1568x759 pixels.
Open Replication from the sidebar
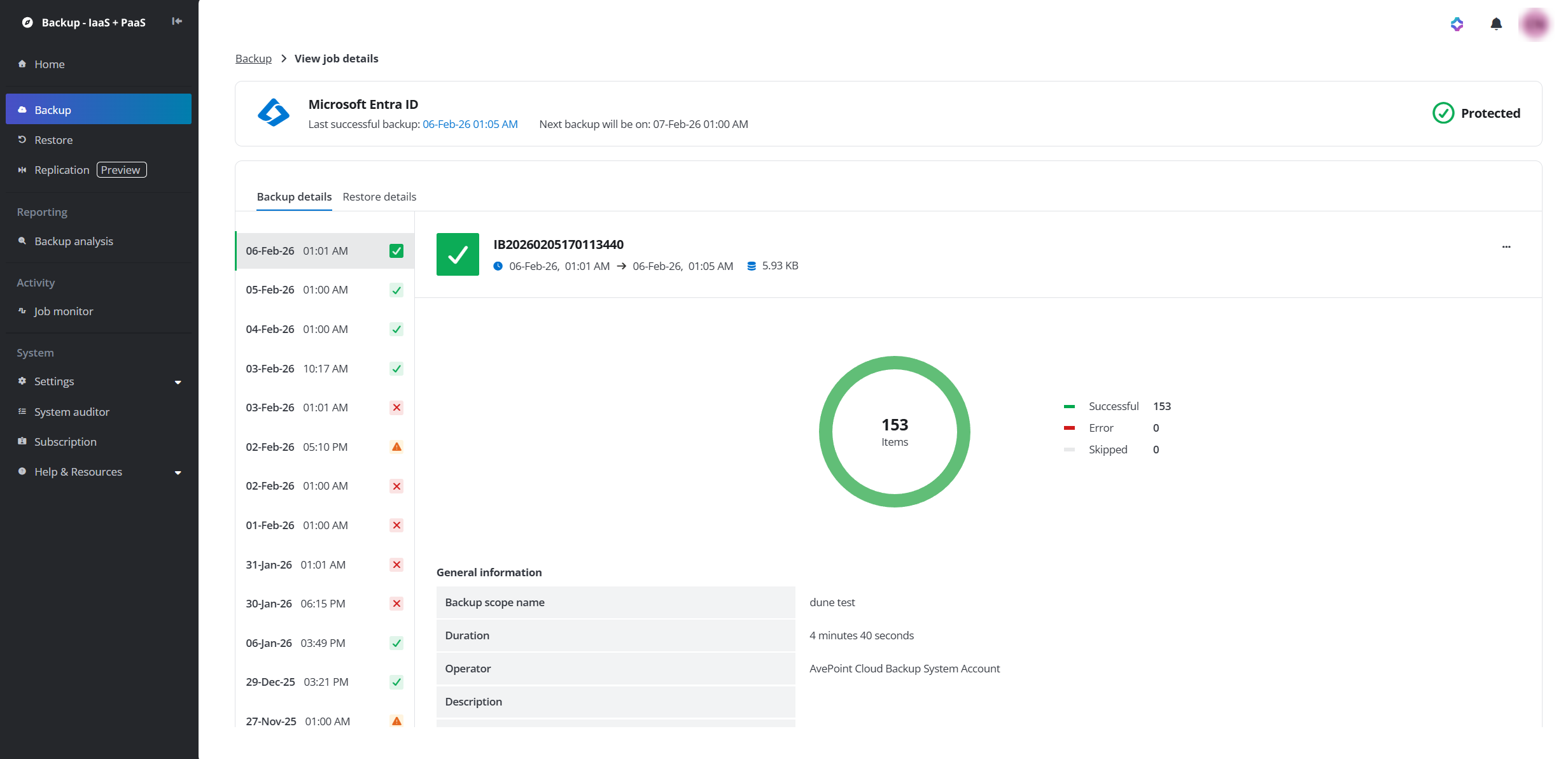62,169
